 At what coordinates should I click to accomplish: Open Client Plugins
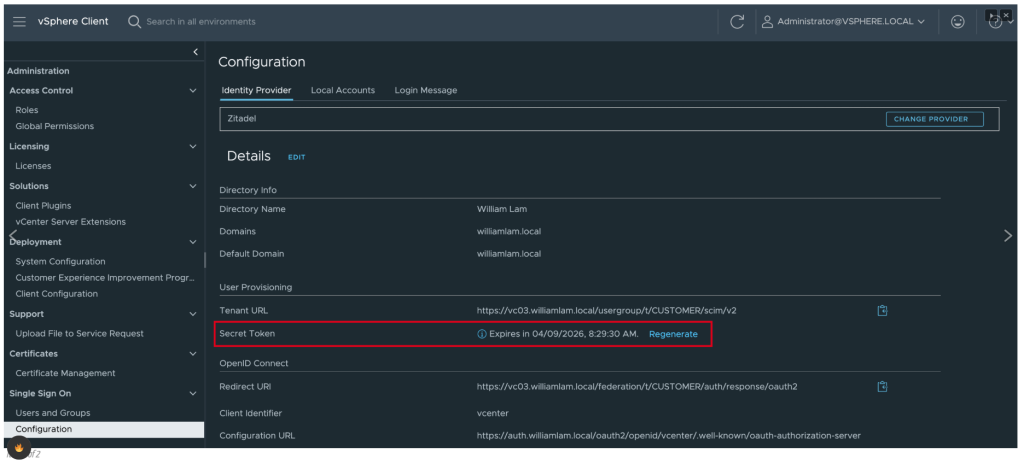pyautogui.click(x=43, y=206)
